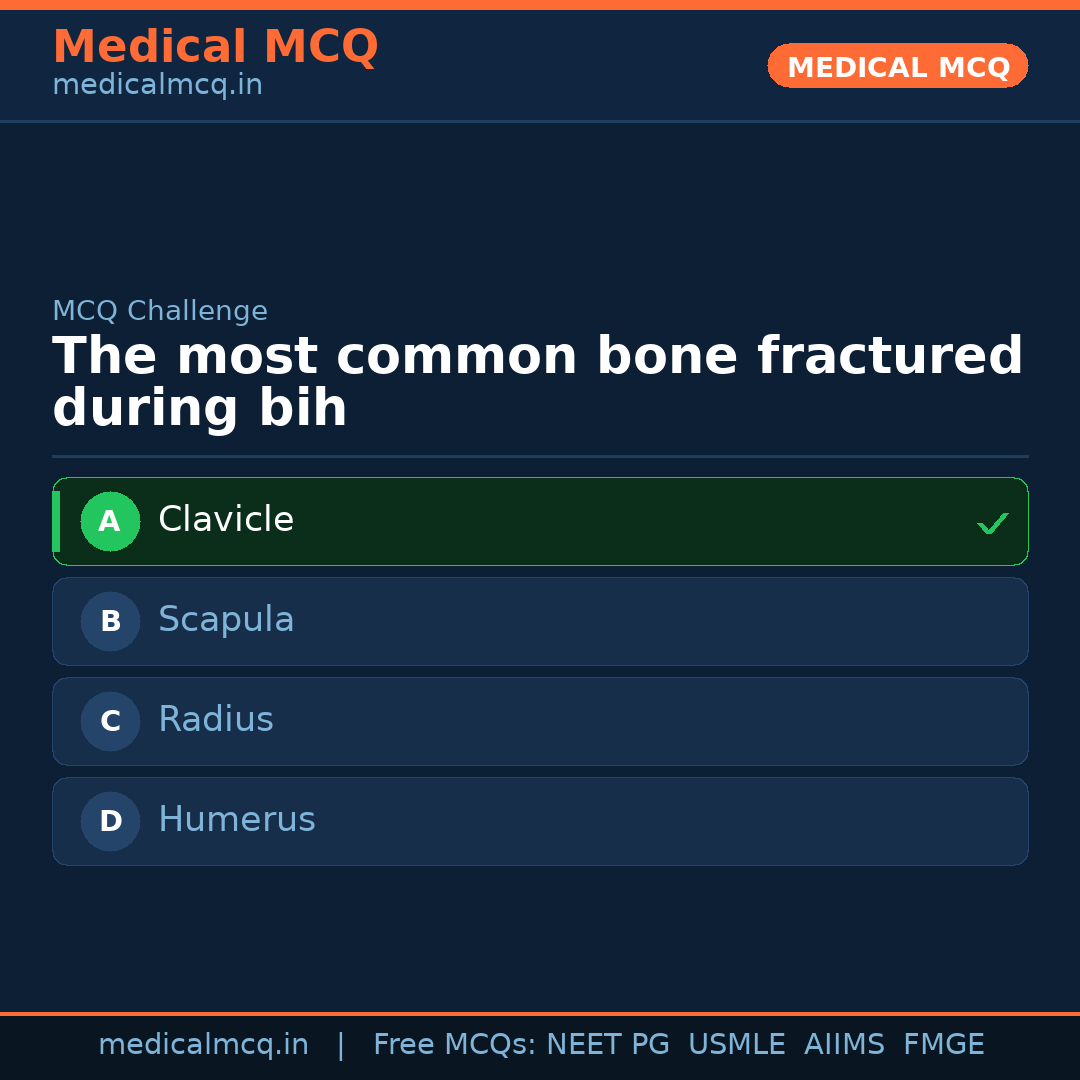Viewport: 1080px width, 1080px height.
Task: Click the D option circle
Action: [x=110, y=821]
